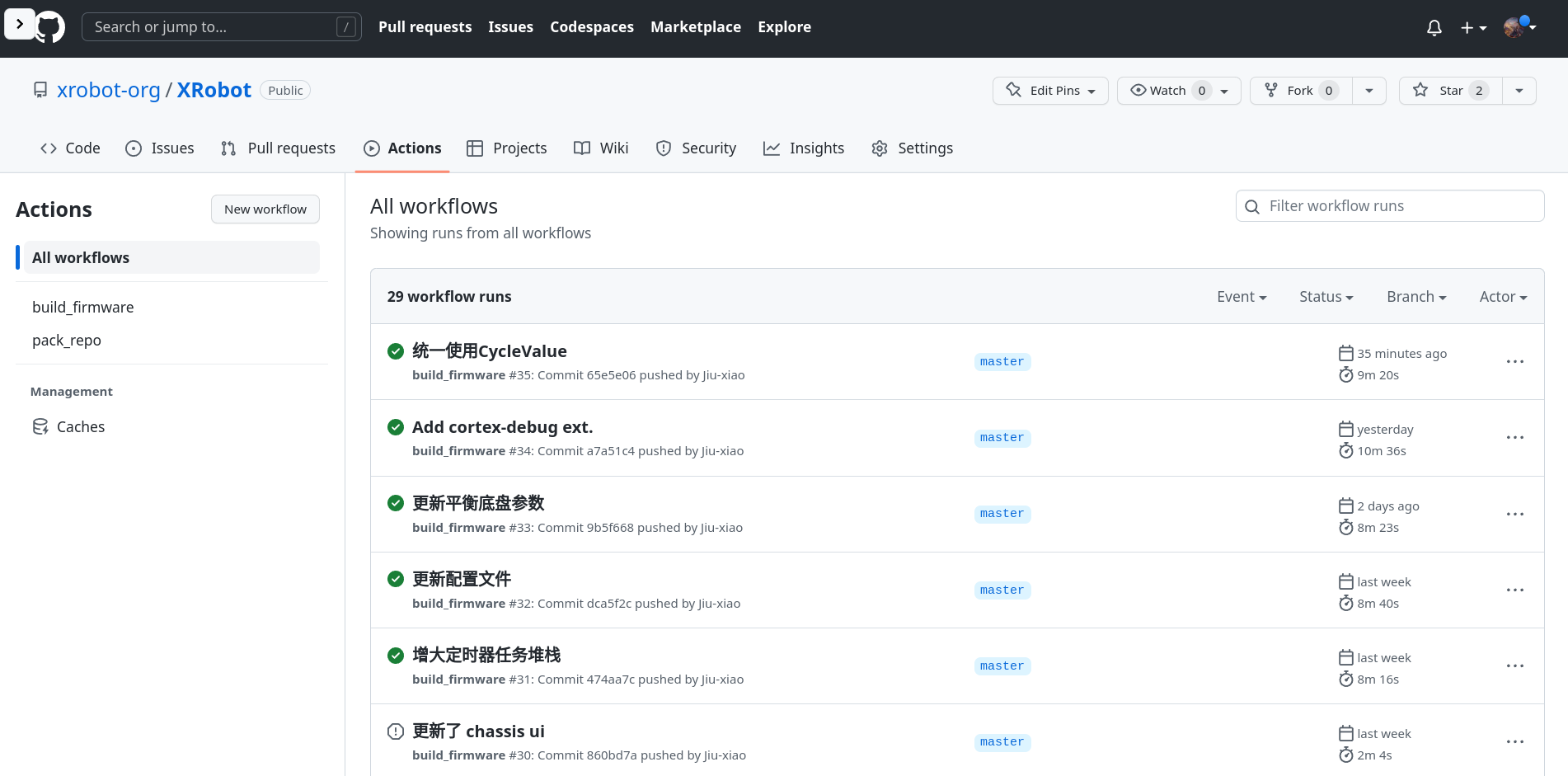
Task: Open the Actor filter dropdown
Action: pyautogui.click(x=1503, y=297)
